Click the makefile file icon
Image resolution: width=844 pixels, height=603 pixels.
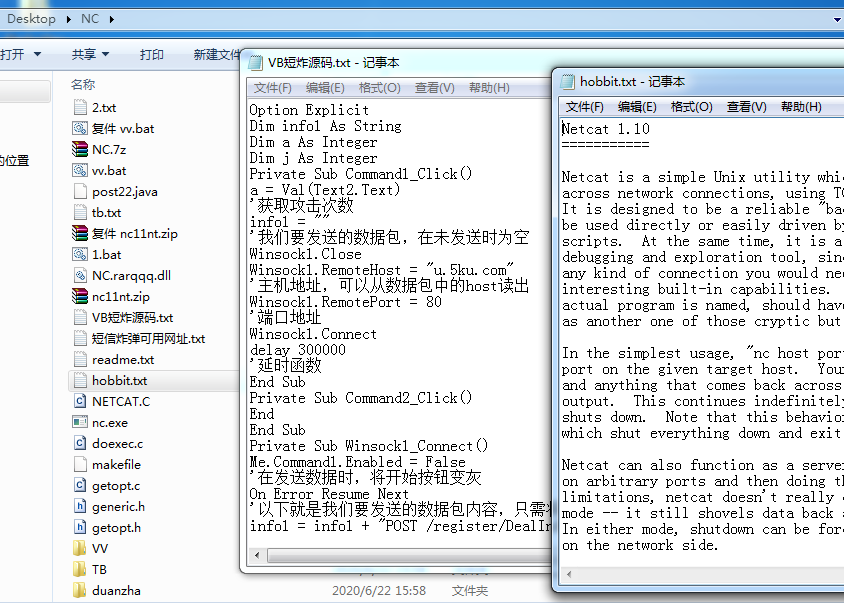[x=80, y=464]
